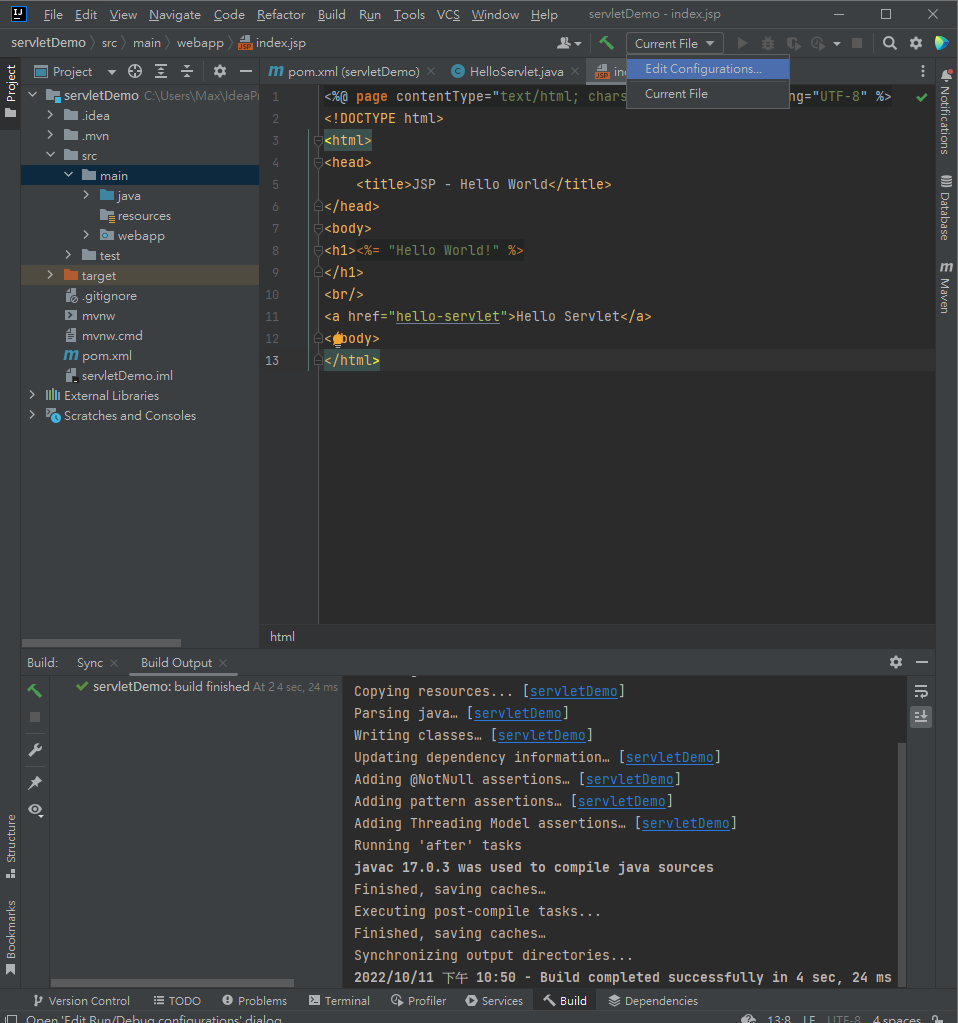
Task: Open the Terminal tool window
Action: pyautogui.click(x=338, y=1000)
